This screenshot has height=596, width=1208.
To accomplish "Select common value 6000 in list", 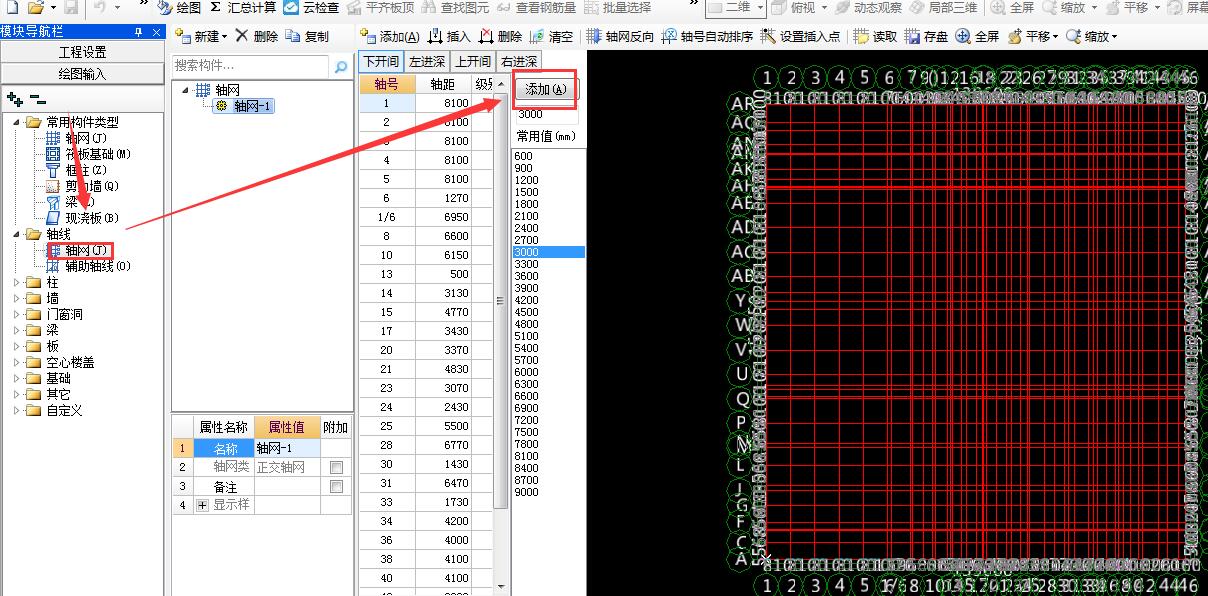I will (548, 372).
